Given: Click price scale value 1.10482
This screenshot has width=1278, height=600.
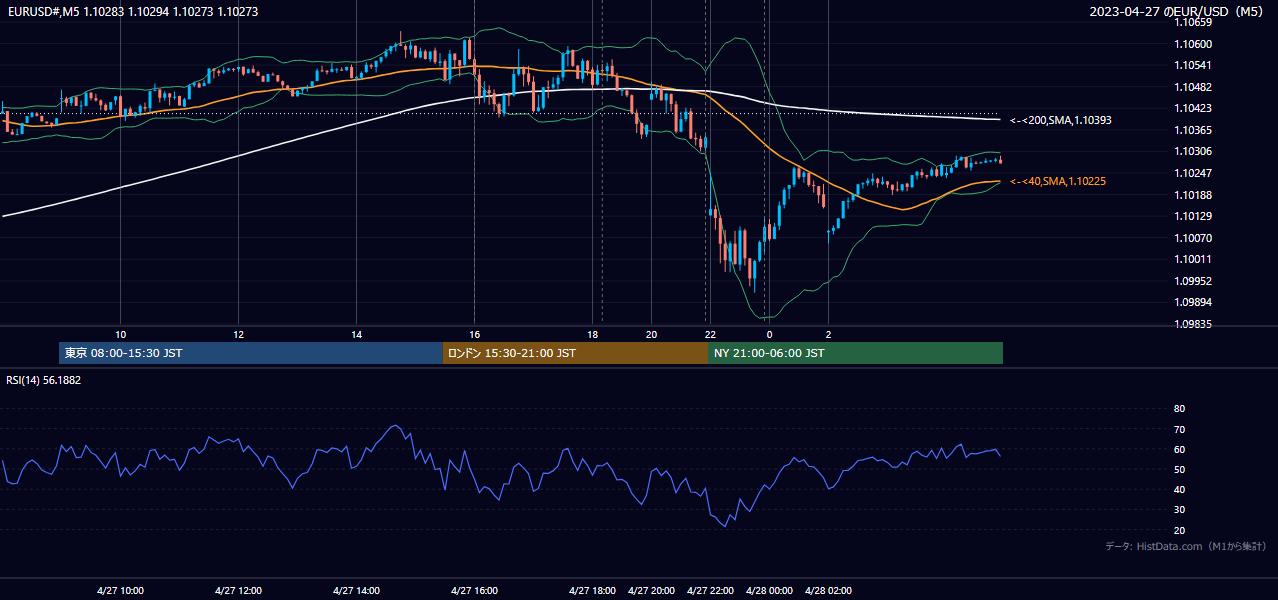Looking at the screenshot, I should tap(1193, 87).
